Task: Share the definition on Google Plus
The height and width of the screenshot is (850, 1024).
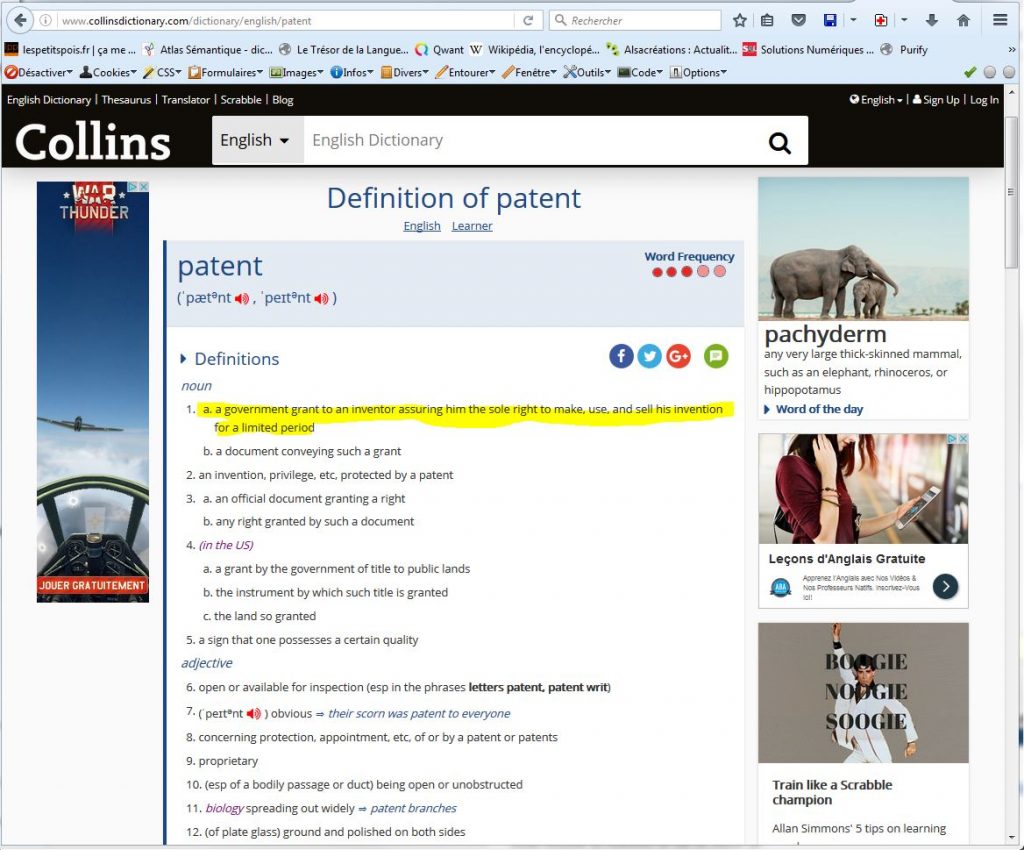Action: click(679, 356)
